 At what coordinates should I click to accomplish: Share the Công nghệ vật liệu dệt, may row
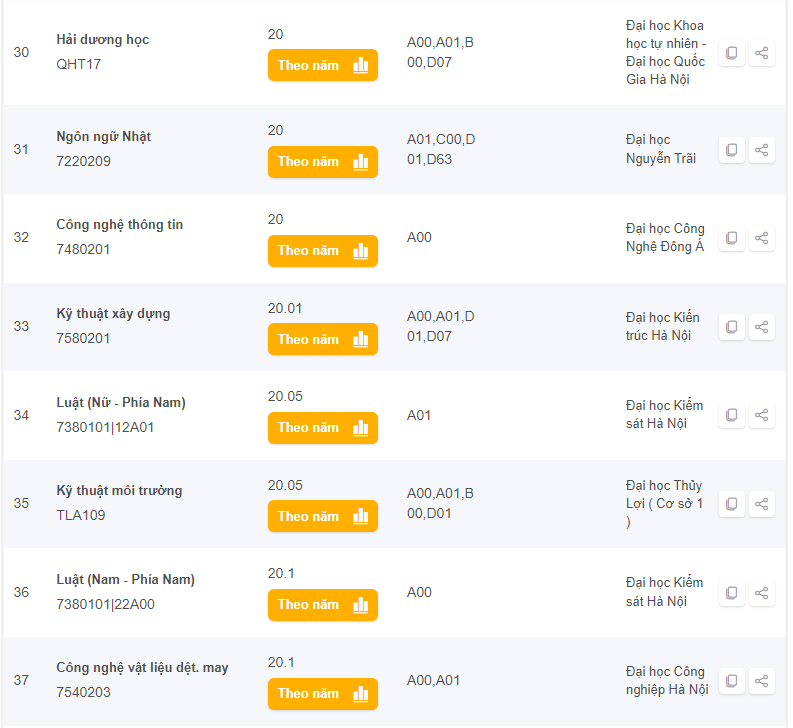(x=762, y=681)
